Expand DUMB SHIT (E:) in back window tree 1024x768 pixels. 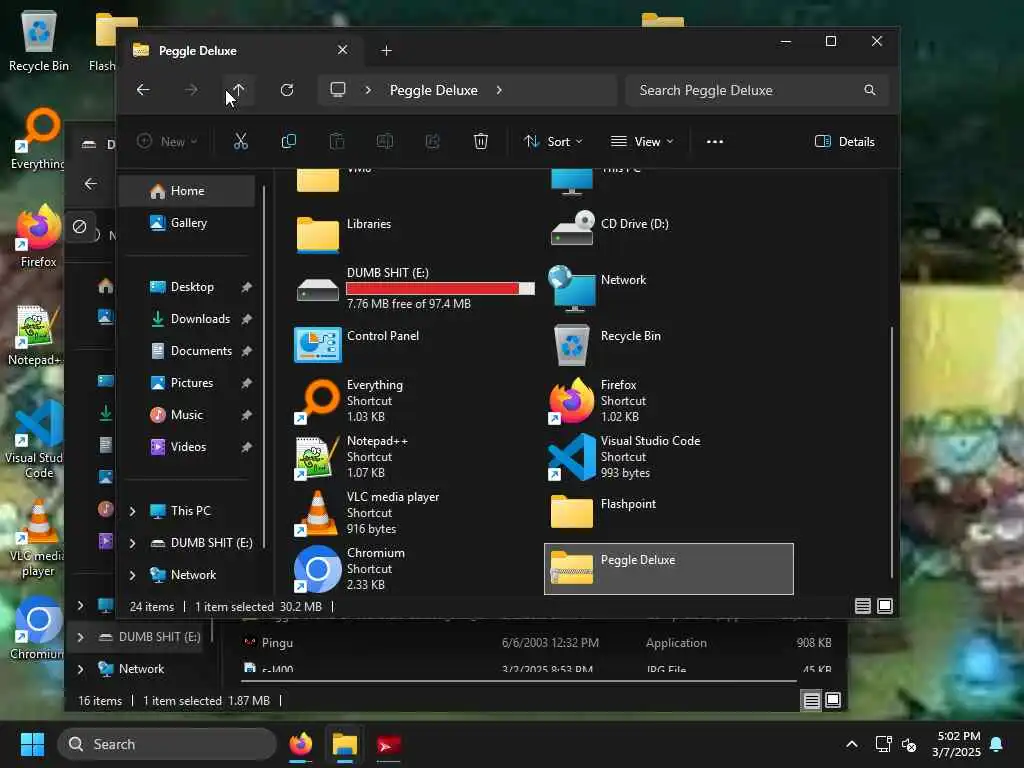[x=80, y=637]
